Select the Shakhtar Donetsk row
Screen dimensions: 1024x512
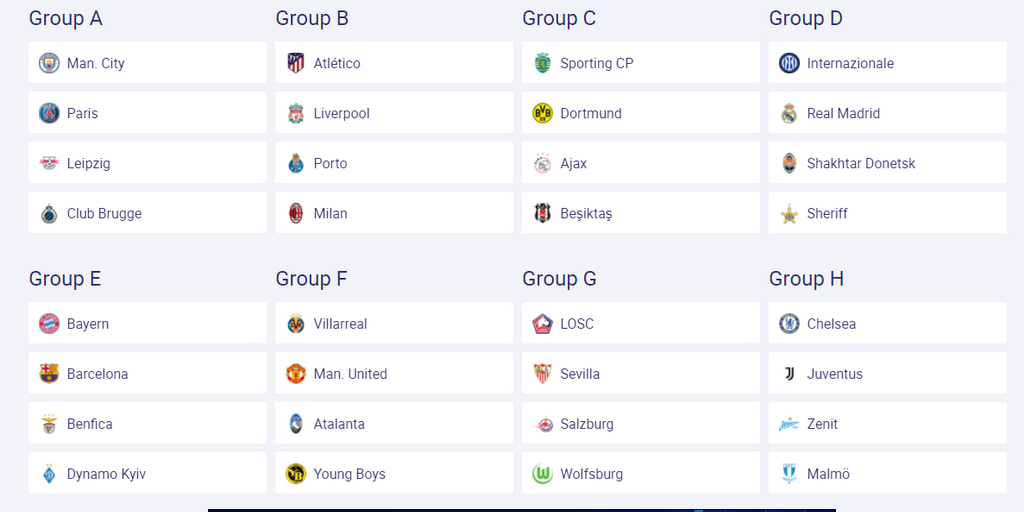(x=888, y=163)
